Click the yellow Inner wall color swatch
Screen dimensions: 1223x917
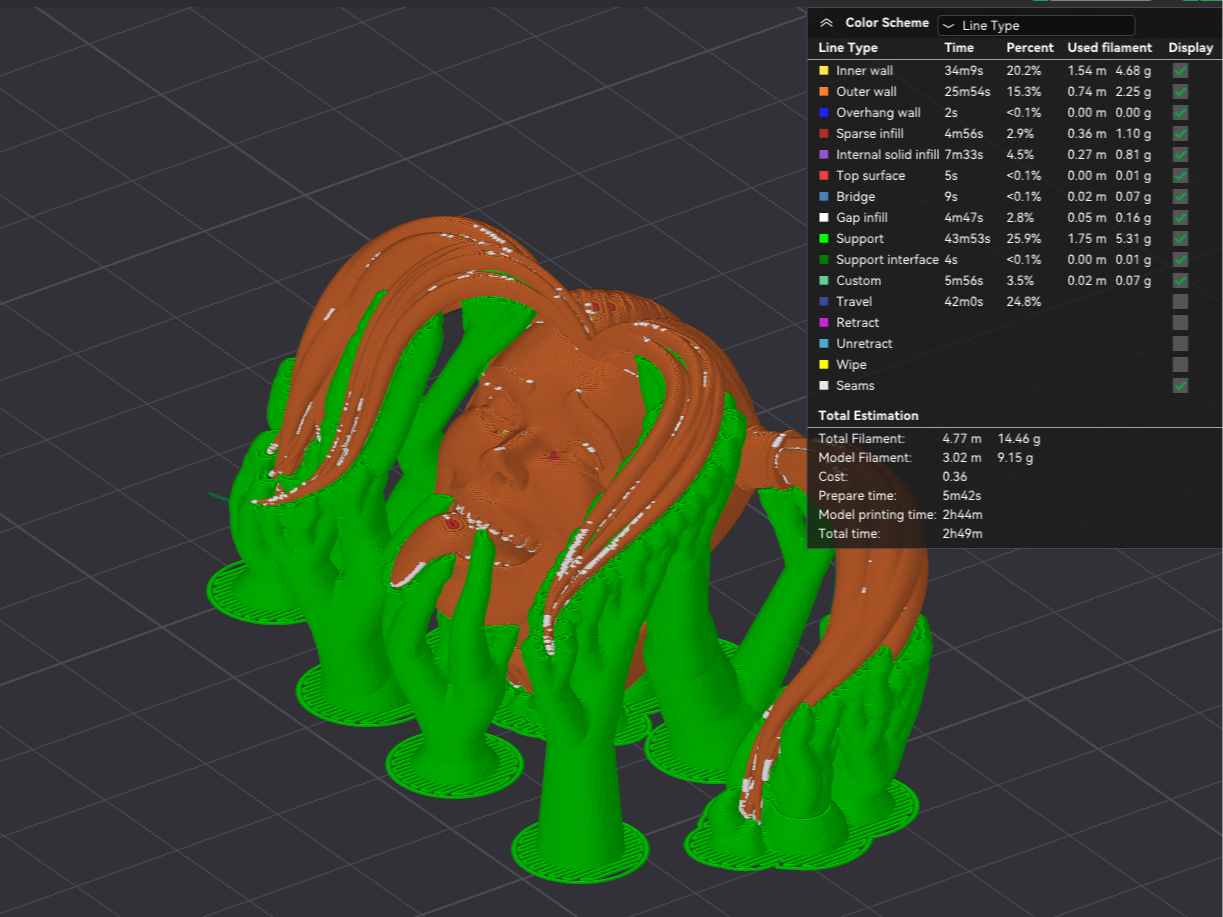tap(824, 70)
